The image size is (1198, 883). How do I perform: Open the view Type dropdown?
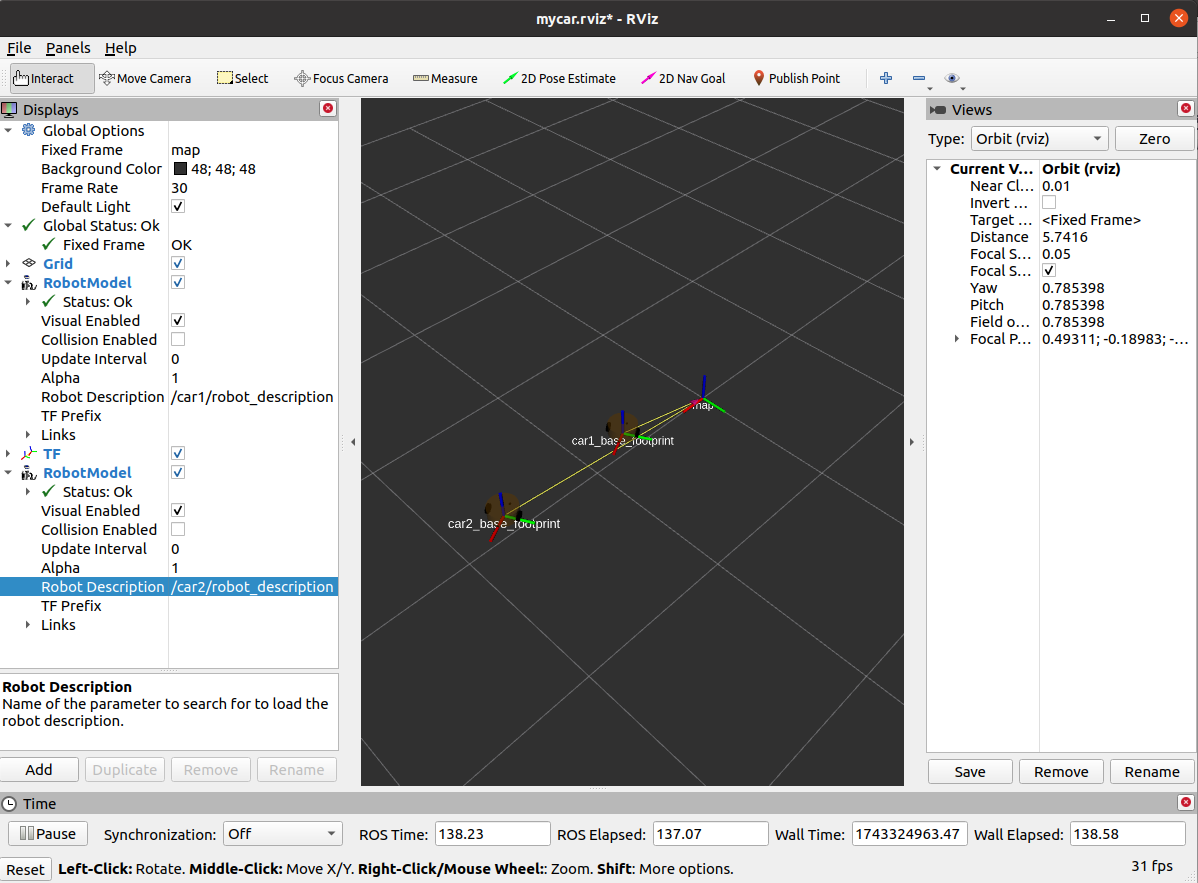(x=1039, y=139)
